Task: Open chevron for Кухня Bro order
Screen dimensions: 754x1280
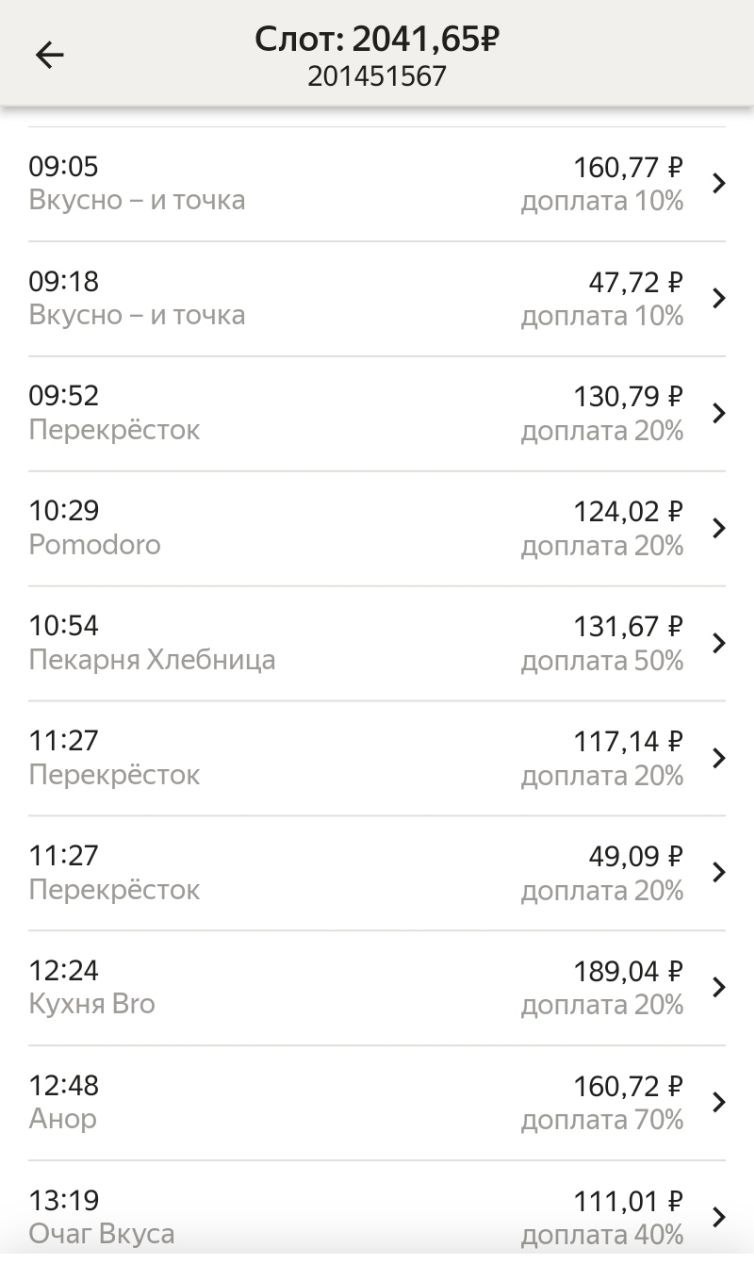Action: click(718, 988)
